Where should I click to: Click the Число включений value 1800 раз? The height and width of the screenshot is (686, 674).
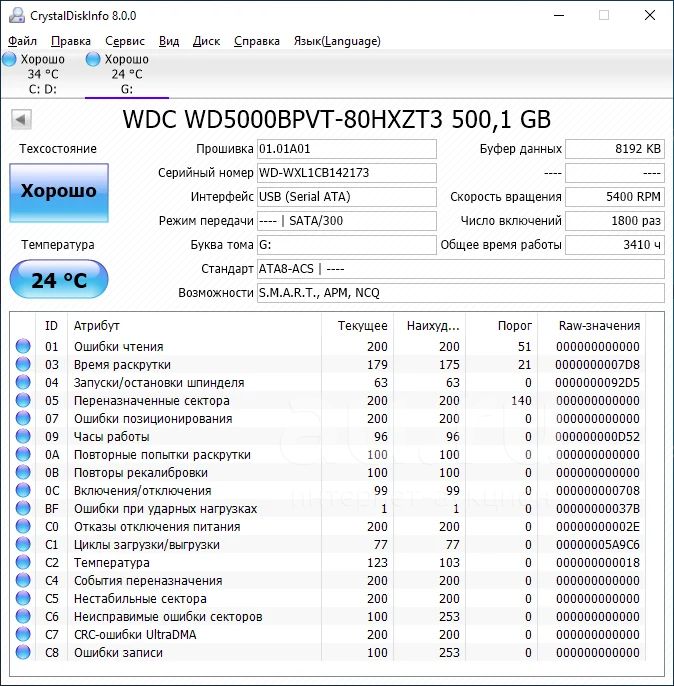point(615,221)
